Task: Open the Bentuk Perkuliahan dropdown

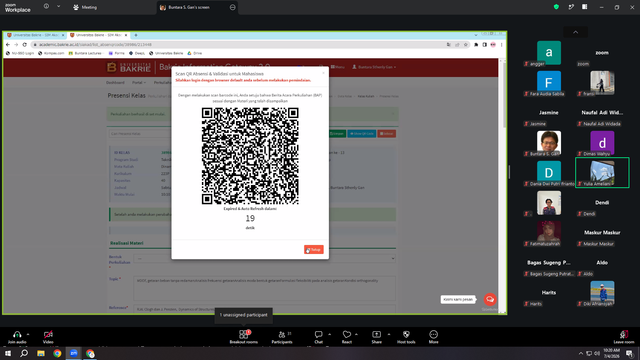Action: coord(264,258)
